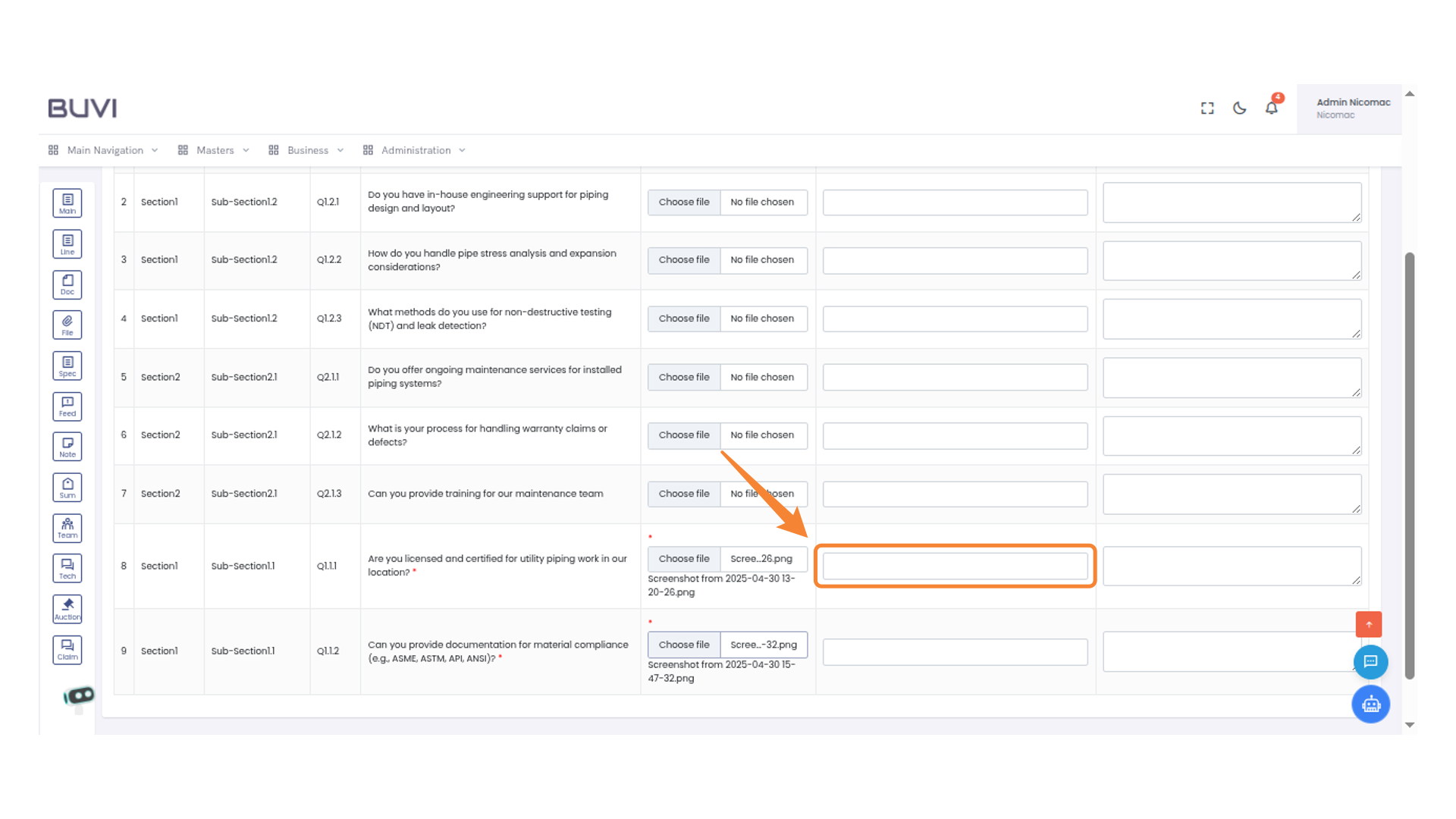Open Admin Nicomac profile menu
Image resolution: width=1456 pixels, height=819 pixels.
point(1352,108)
